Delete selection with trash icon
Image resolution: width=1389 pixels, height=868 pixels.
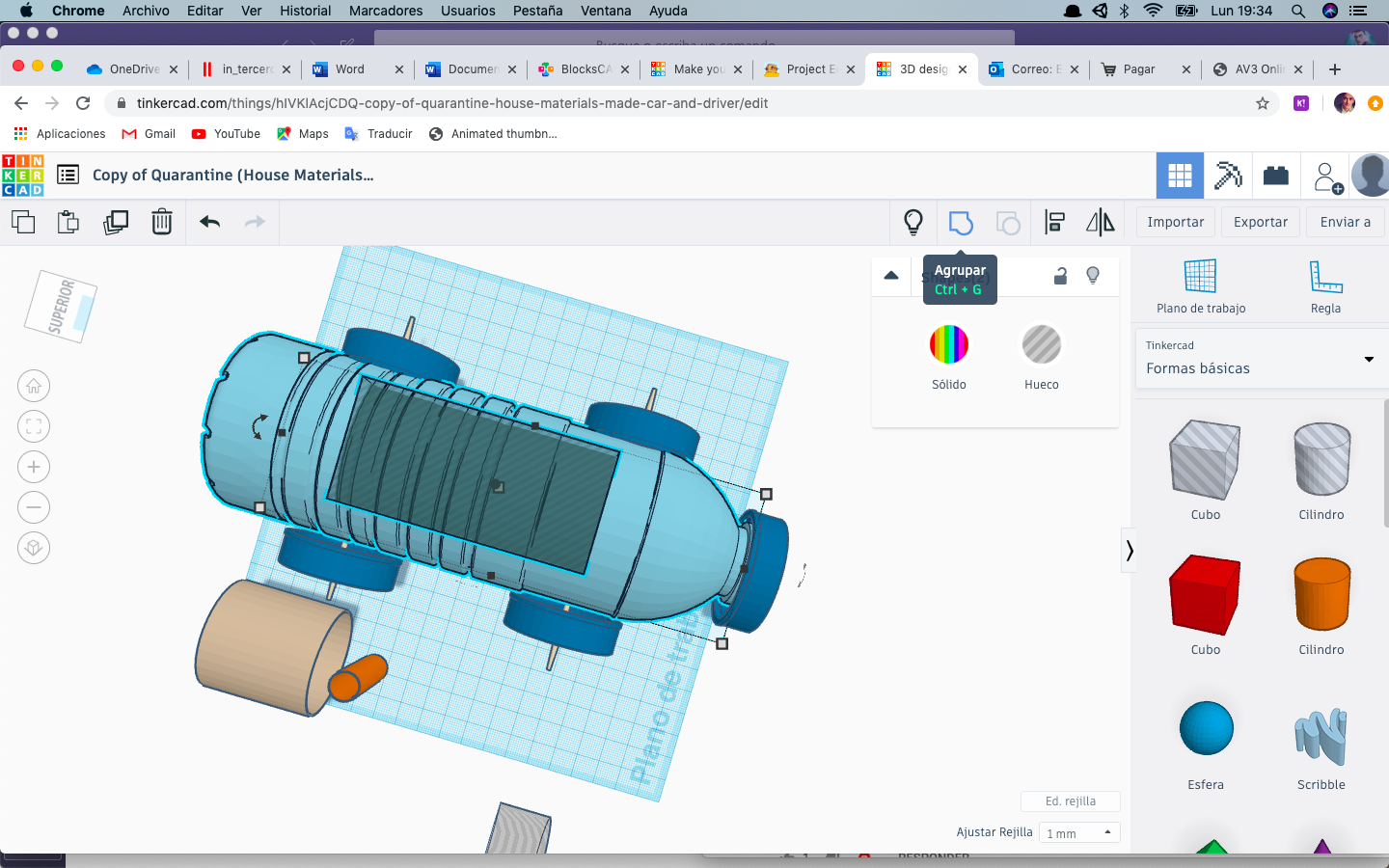[162, 222]
